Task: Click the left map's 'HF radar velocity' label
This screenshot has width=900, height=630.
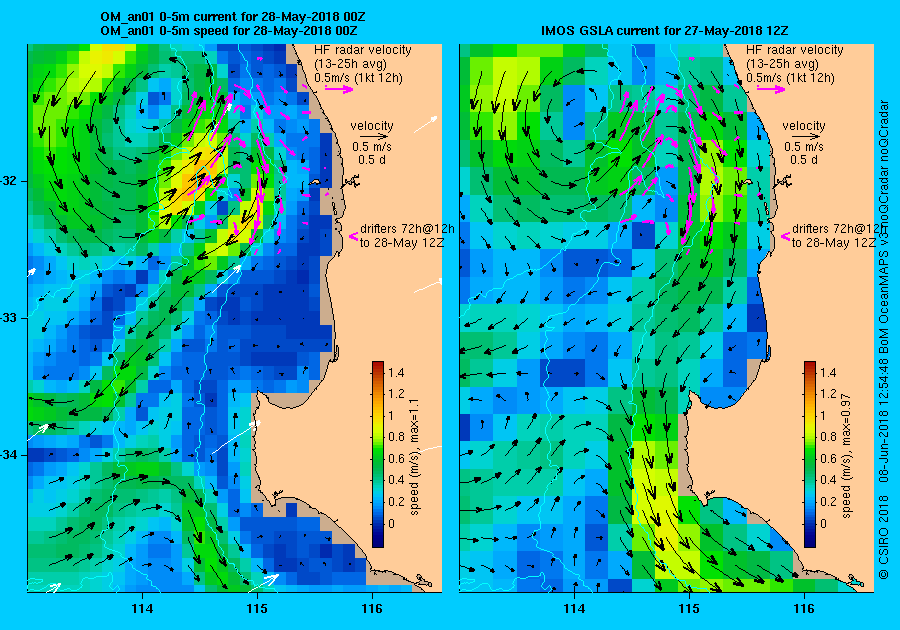Action: pos(363,50)
